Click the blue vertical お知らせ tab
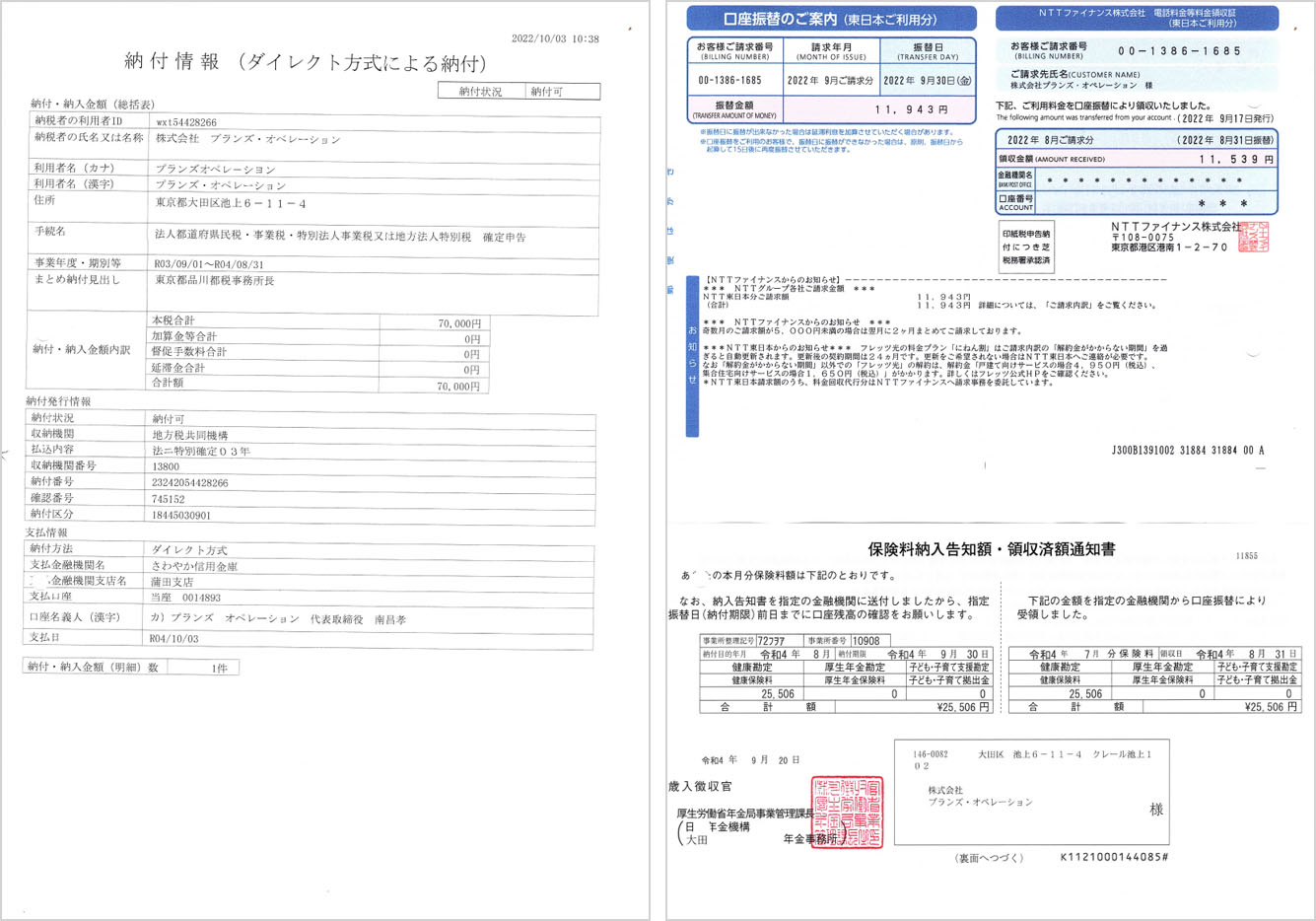 pyautogui.click(x=692, y=355)
